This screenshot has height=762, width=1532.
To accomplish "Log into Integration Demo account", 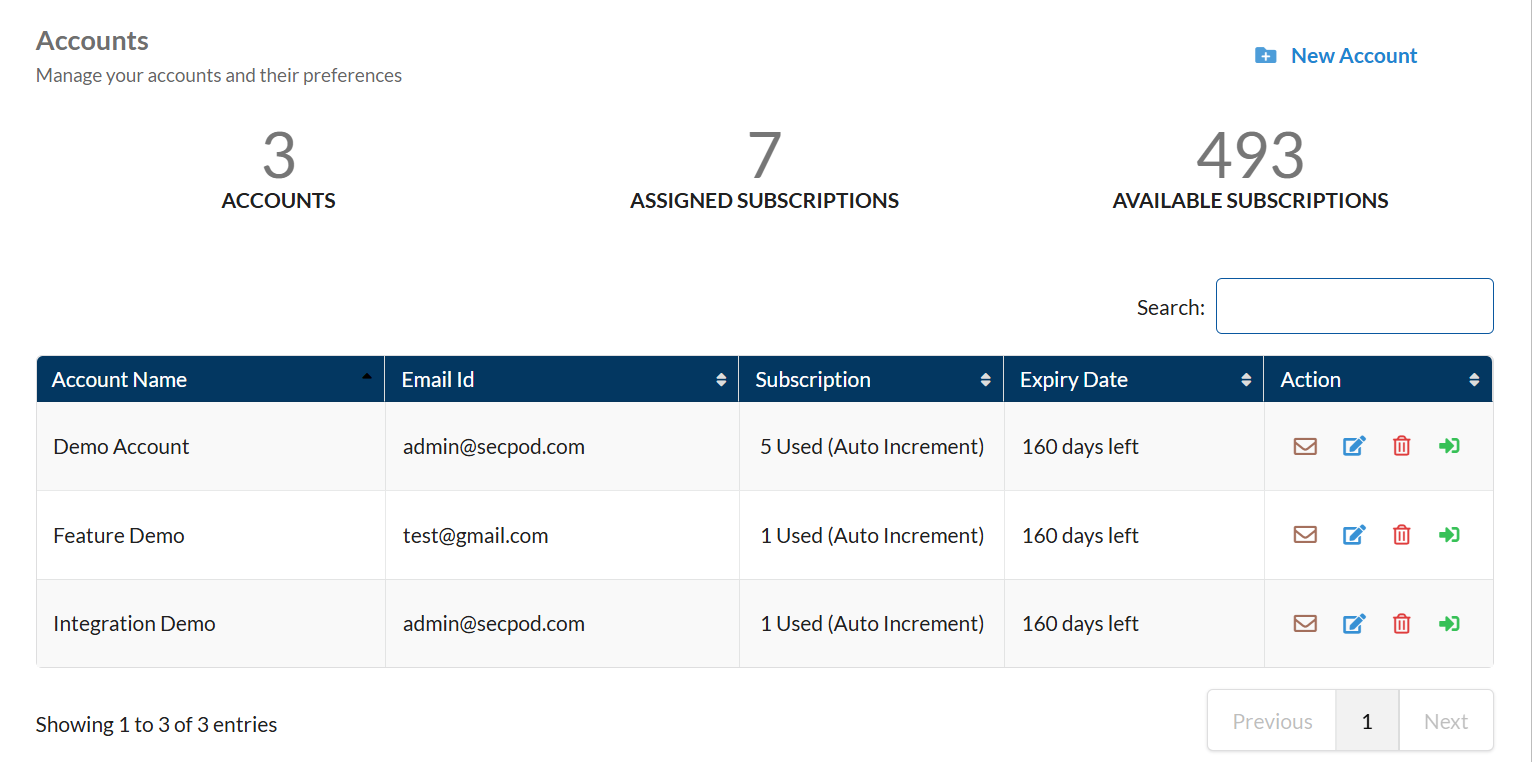I will (x=1449, y=624).
